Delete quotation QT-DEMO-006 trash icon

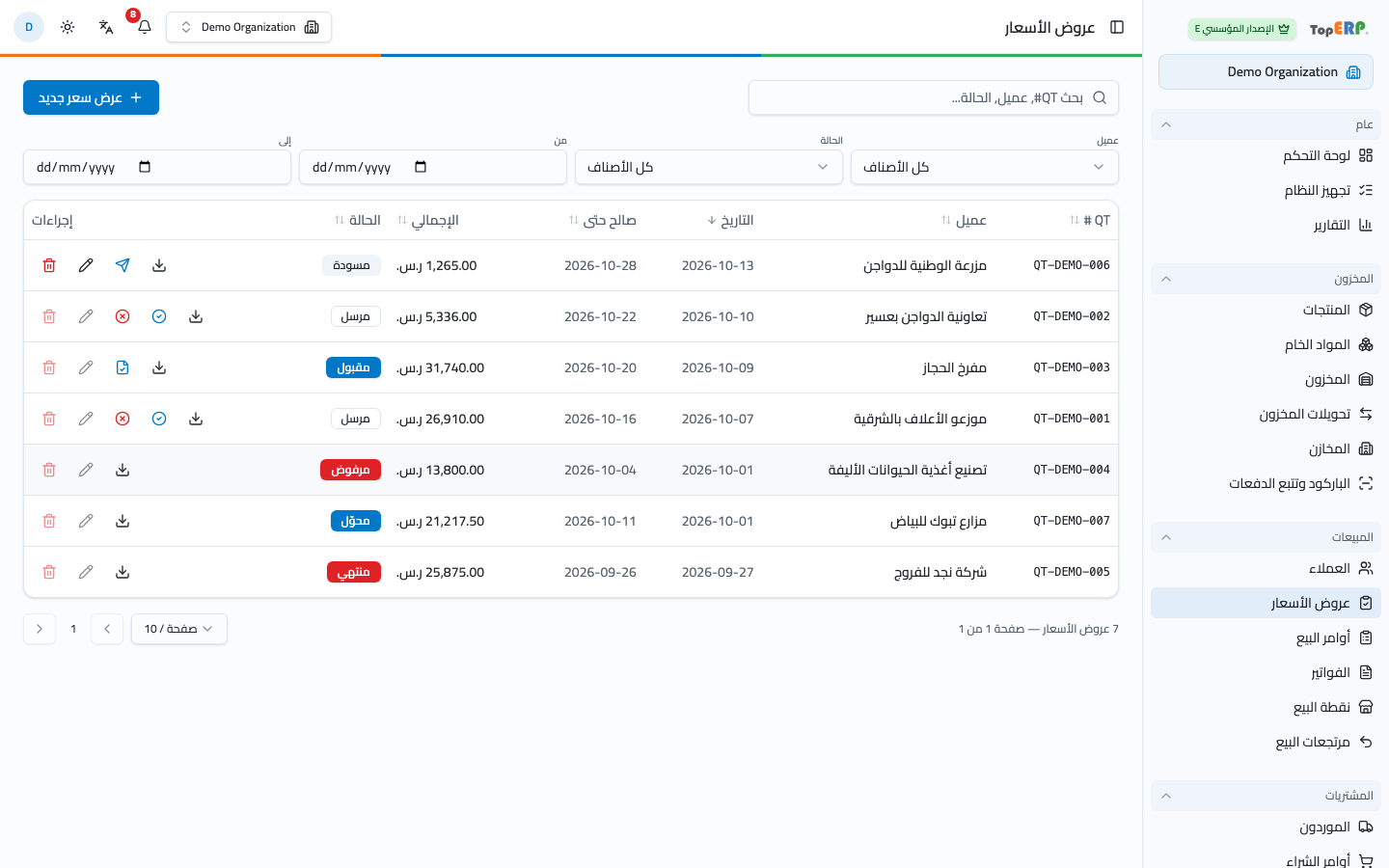pyautogui.click(x=49, y=265)
